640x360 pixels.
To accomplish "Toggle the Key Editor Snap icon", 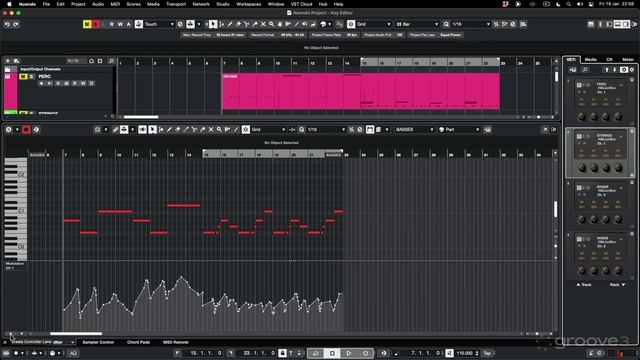I will click(x=245, y=130).
